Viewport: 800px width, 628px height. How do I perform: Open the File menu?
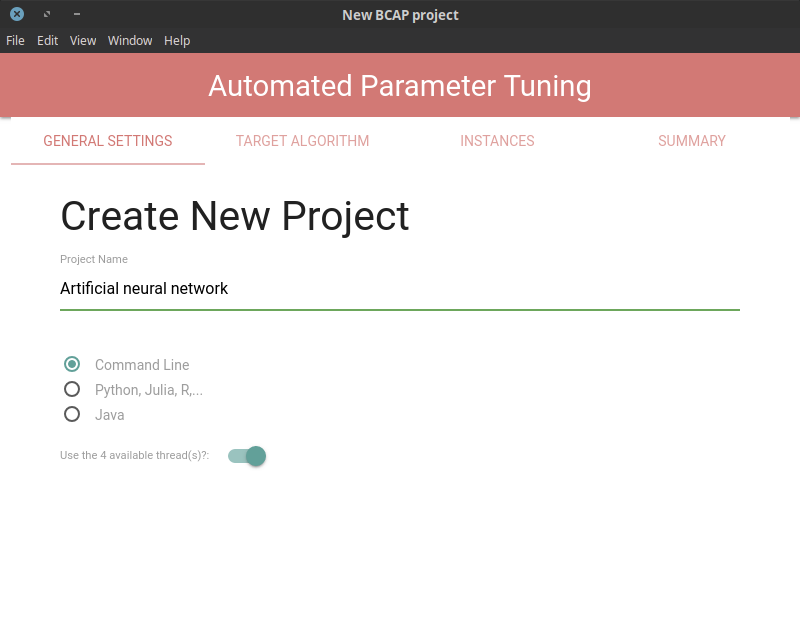point(15,40)
